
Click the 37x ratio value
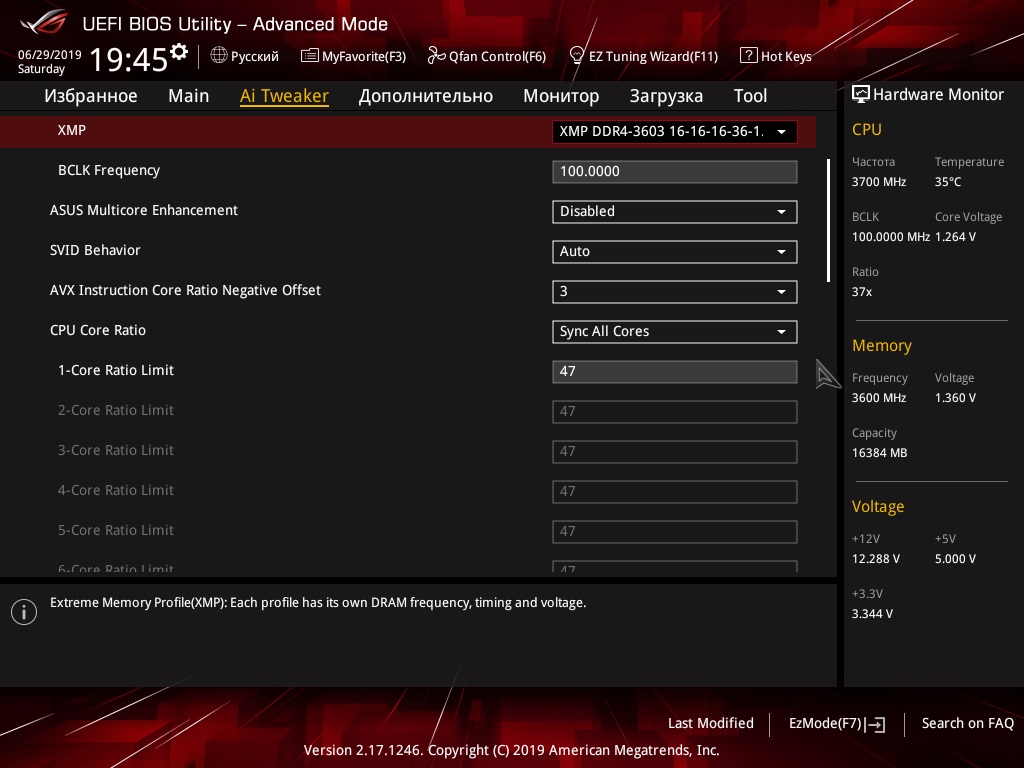[x=861, y=292]
